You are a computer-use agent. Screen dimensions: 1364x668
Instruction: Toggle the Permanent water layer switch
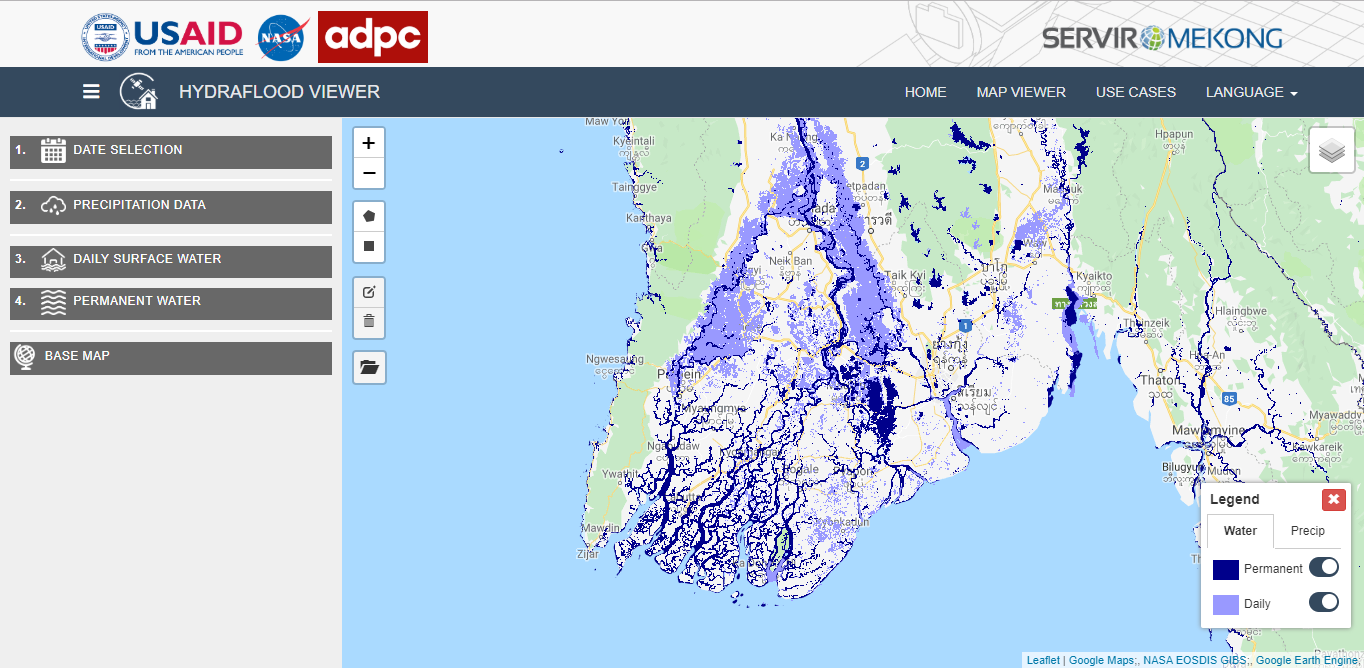[x=1324, y=567]
